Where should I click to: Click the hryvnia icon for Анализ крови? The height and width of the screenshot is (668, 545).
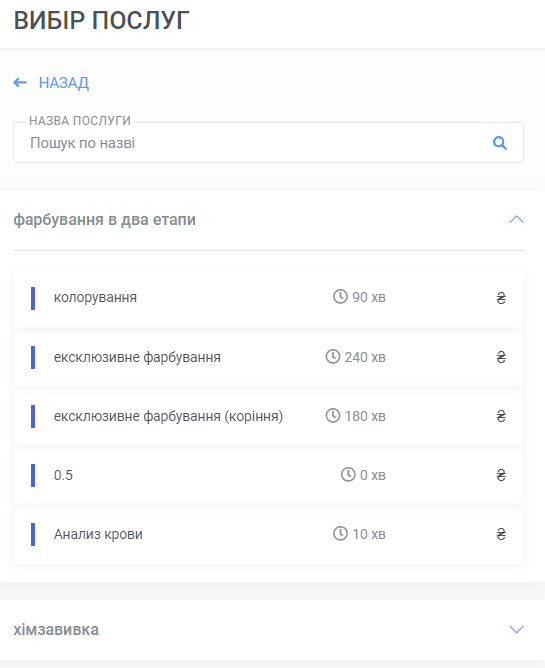click(x=501, y=534)
